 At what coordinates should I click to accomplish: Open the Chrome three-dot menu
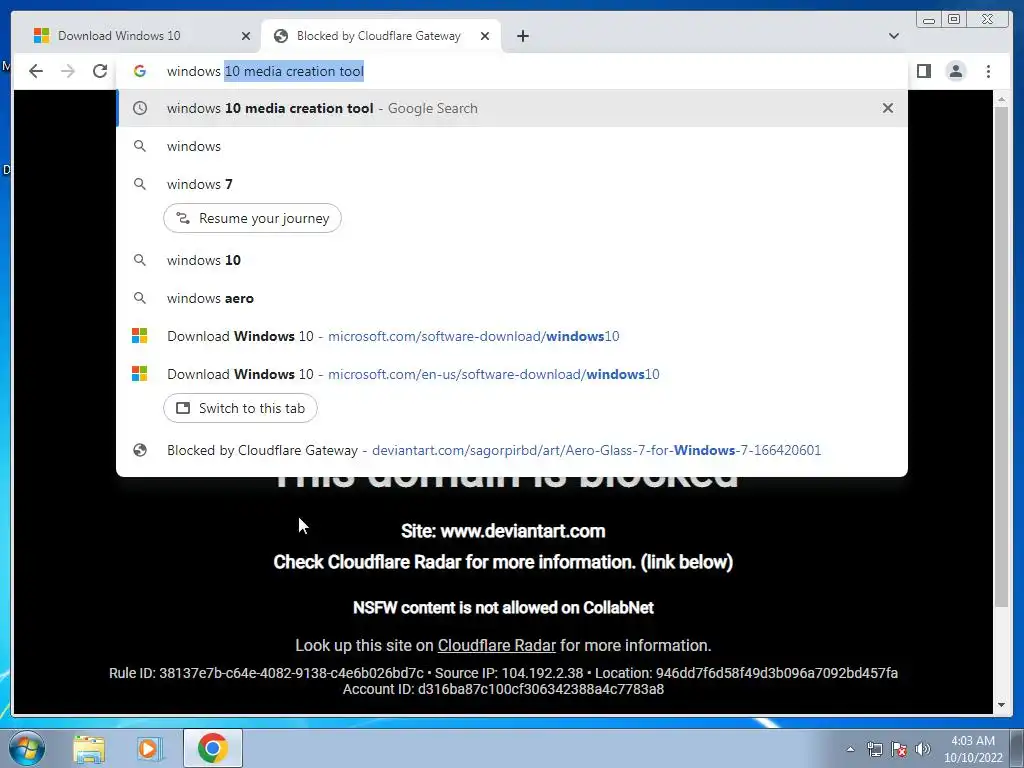pos(988,71)
